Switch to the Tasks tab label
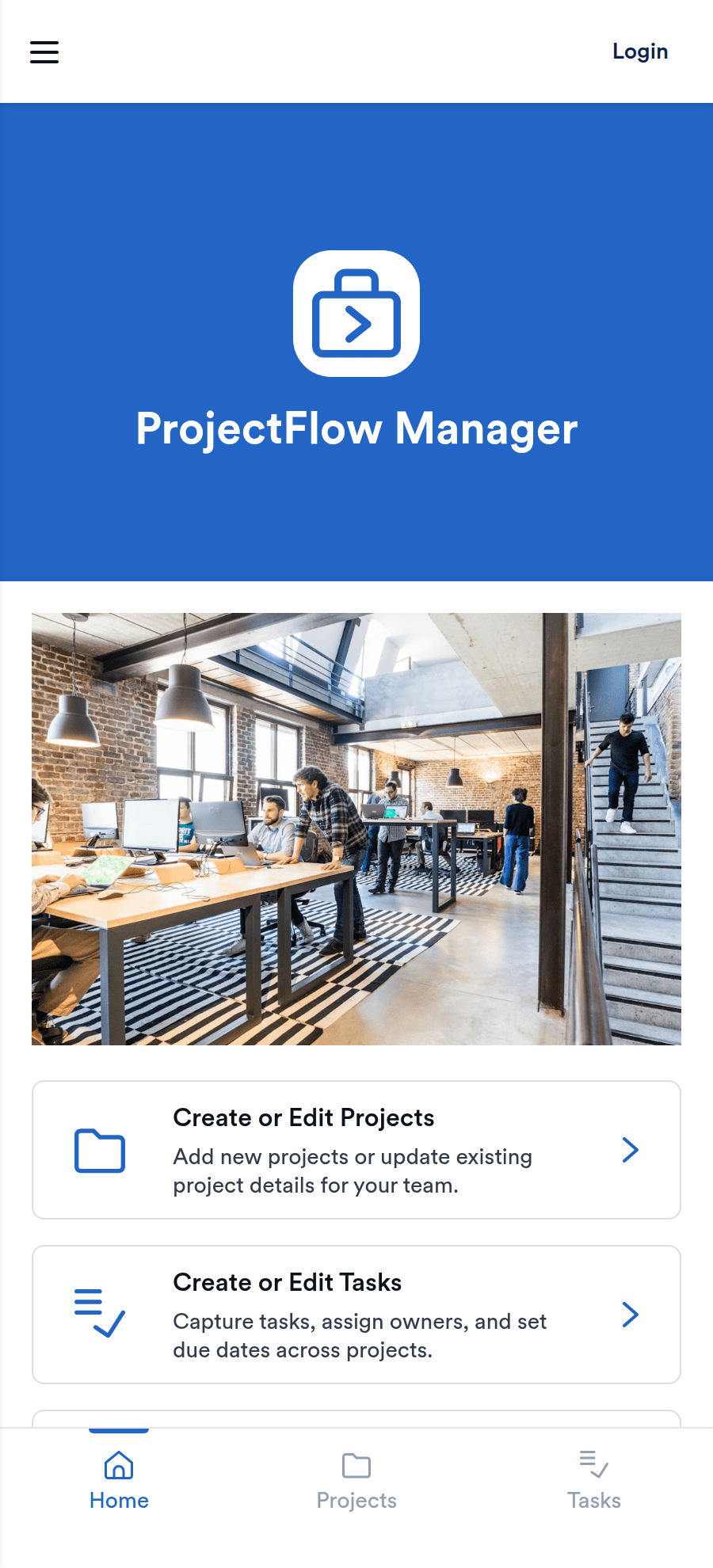The width and height of the screenshot is (713, 1568). (594, 1501)
